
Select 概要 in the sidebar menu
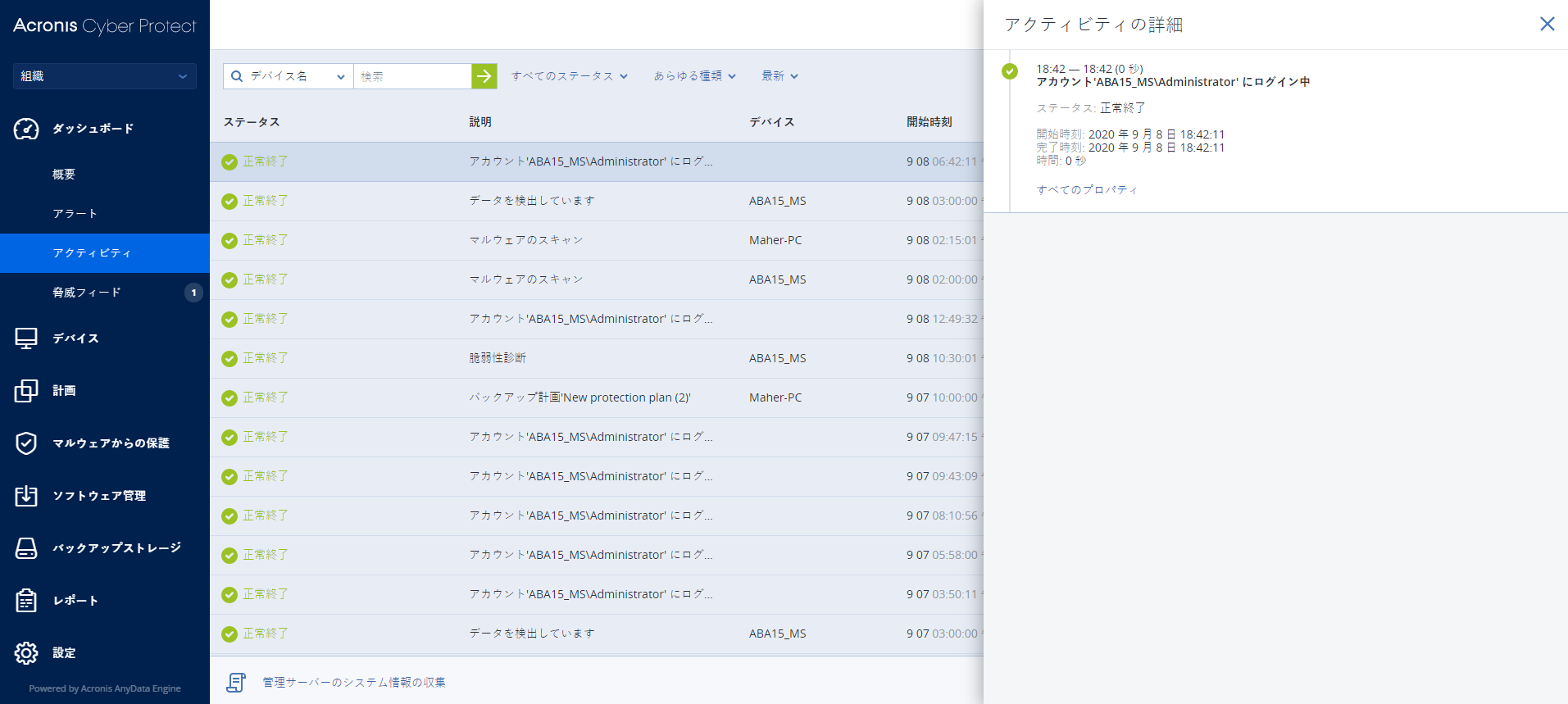[64, 175]
